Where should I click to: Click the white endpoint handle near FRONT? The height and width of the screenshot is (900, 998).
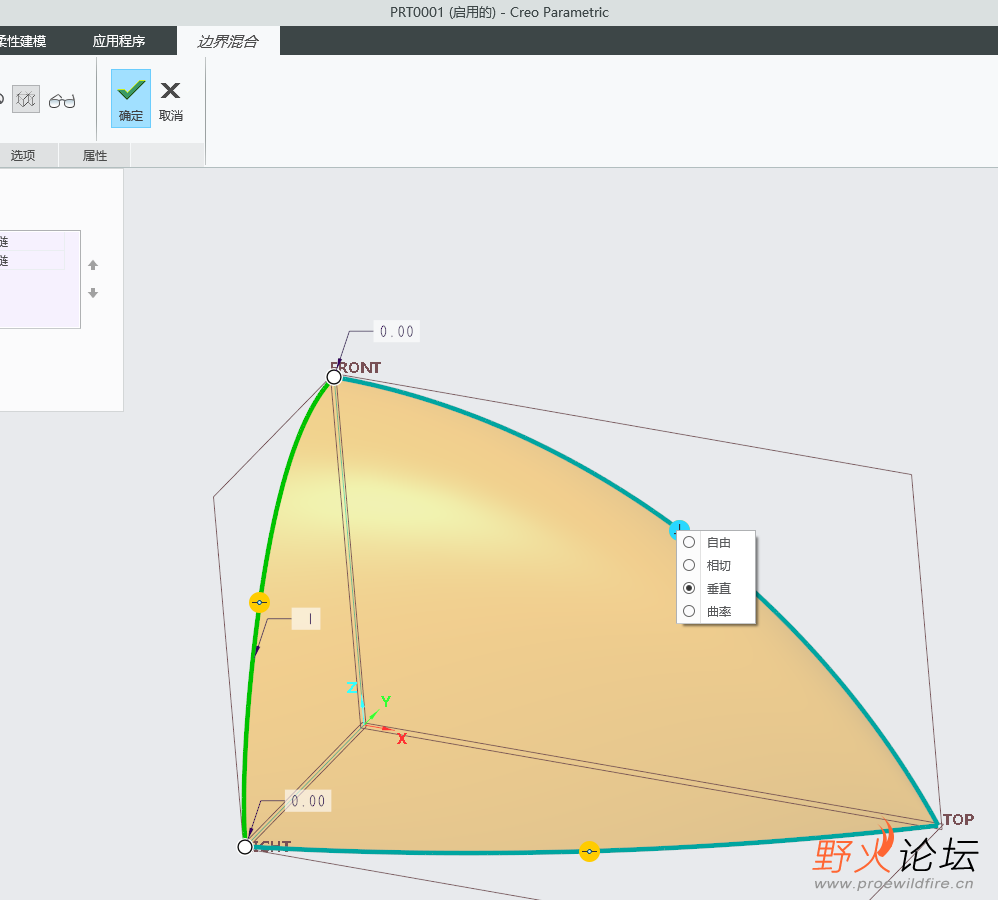pos(334,377)
